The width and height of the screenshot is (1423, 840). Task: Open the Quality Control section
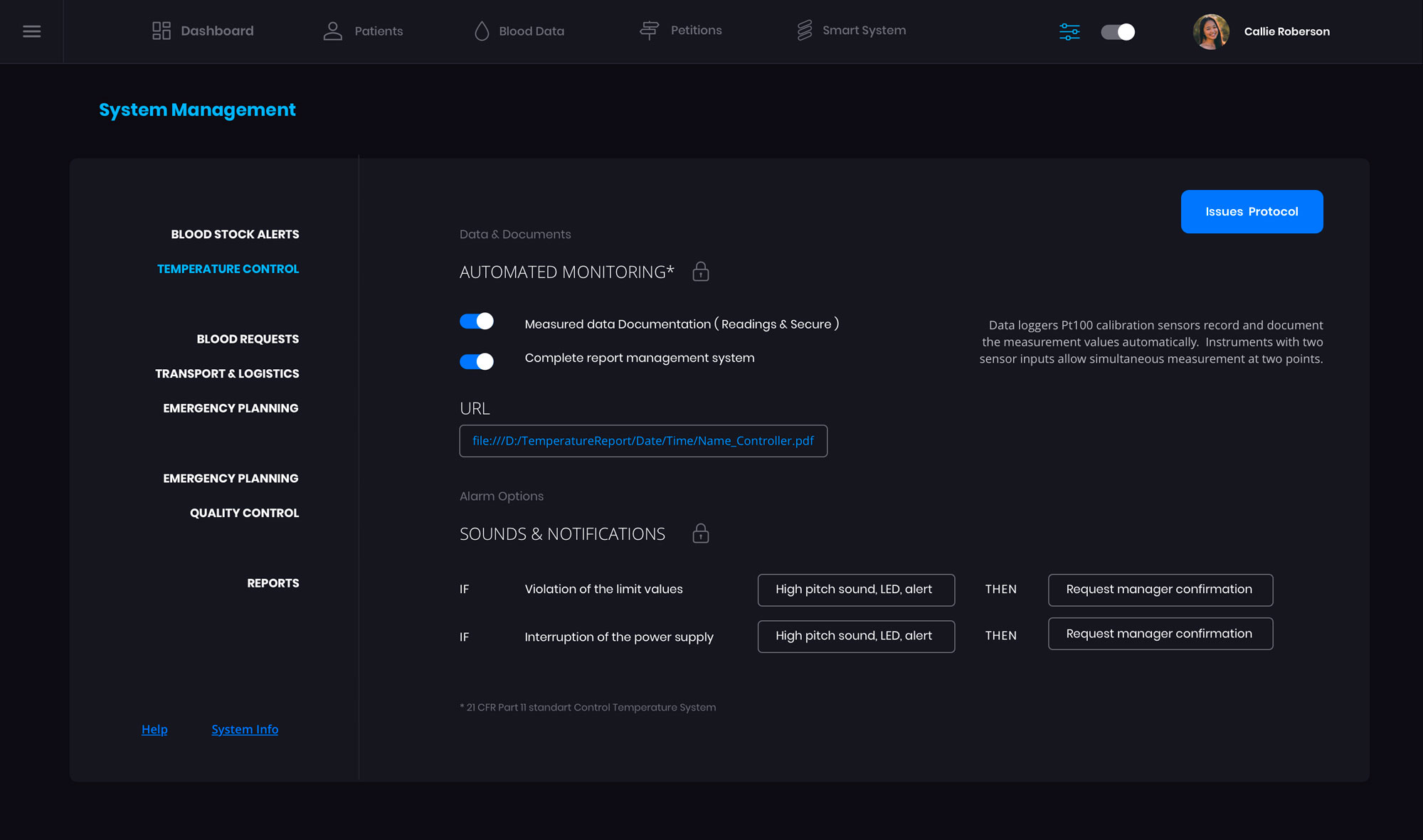(x=244, y=513)
